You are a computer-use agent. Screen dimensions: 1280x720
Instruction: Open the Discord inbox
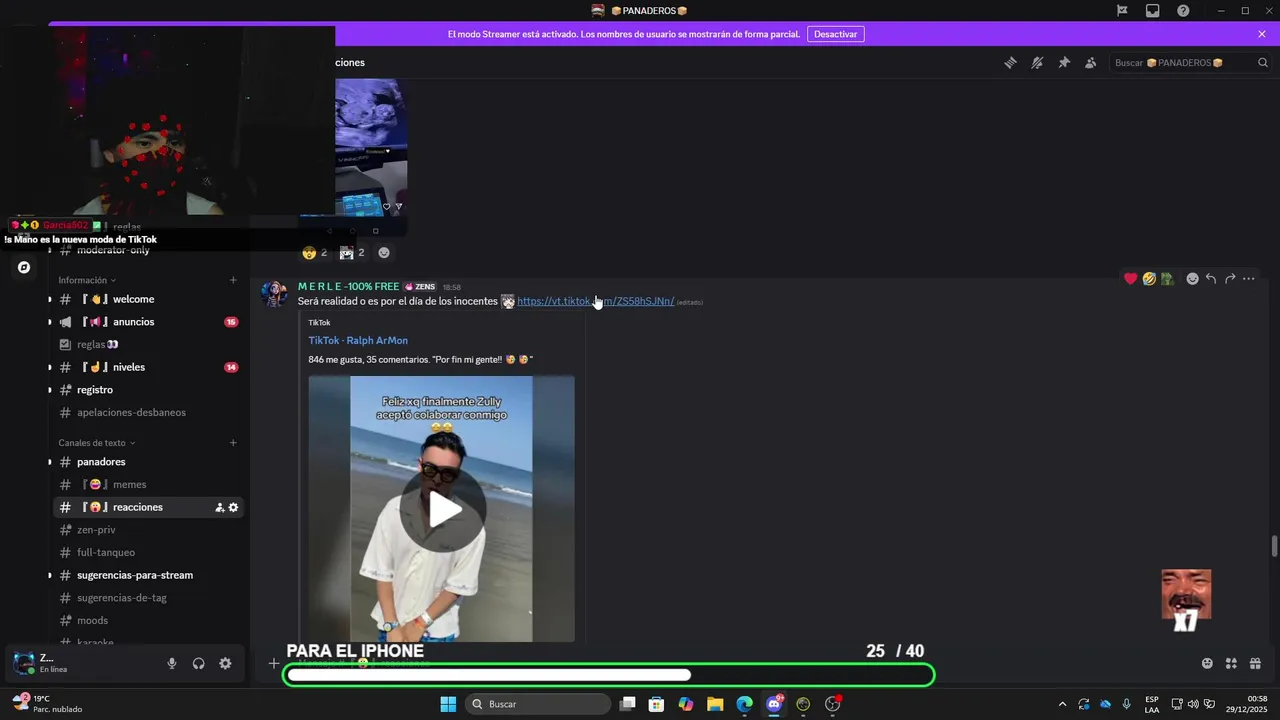click(1153, 10)
